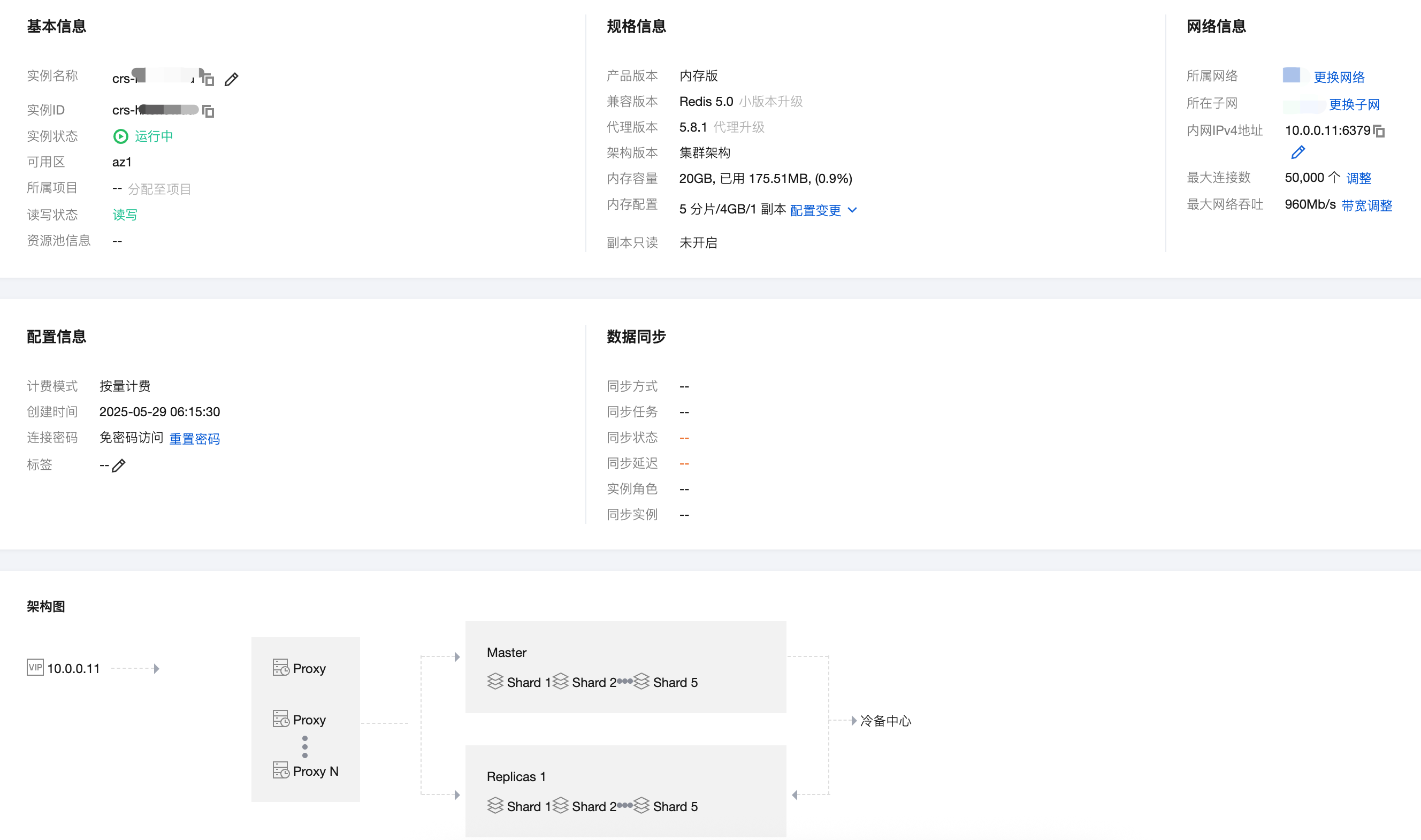The image size is (1421, 840).
Task: Copy the instance ID
Action: (208, 111)
